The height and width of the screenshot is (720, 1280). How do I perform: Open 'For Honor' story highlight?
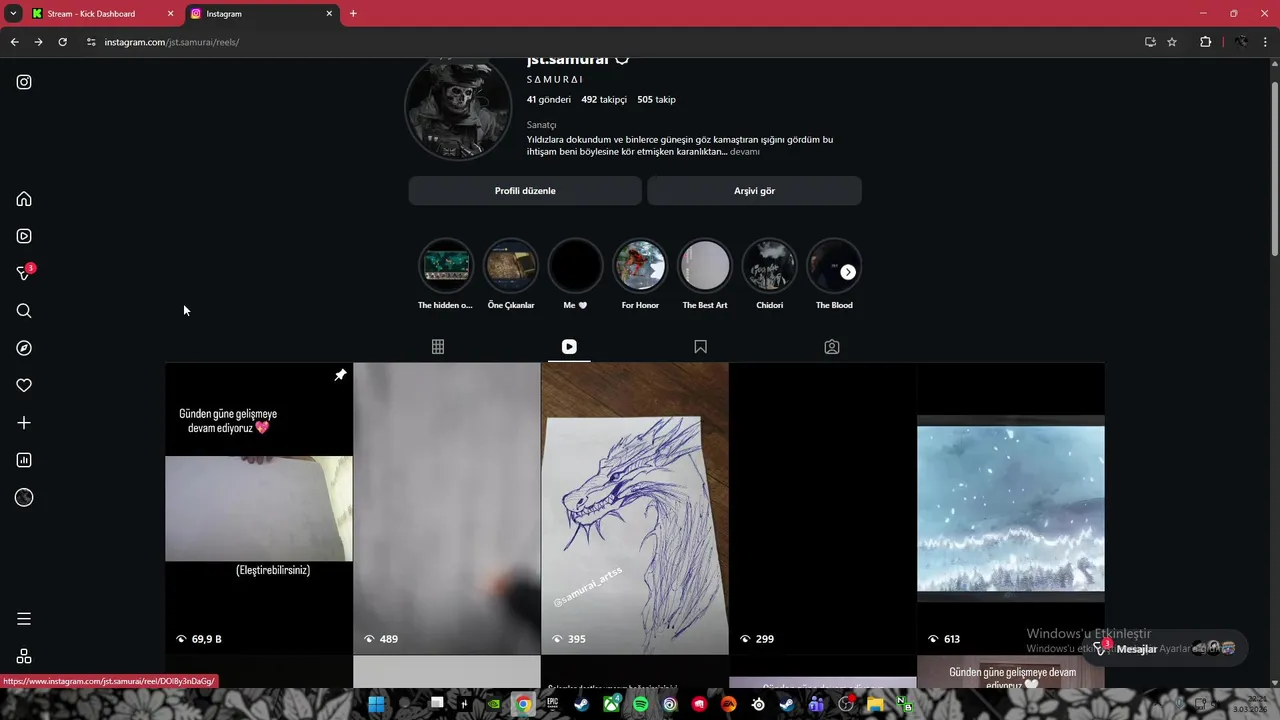pyautogui.click(x=640, y=266)
